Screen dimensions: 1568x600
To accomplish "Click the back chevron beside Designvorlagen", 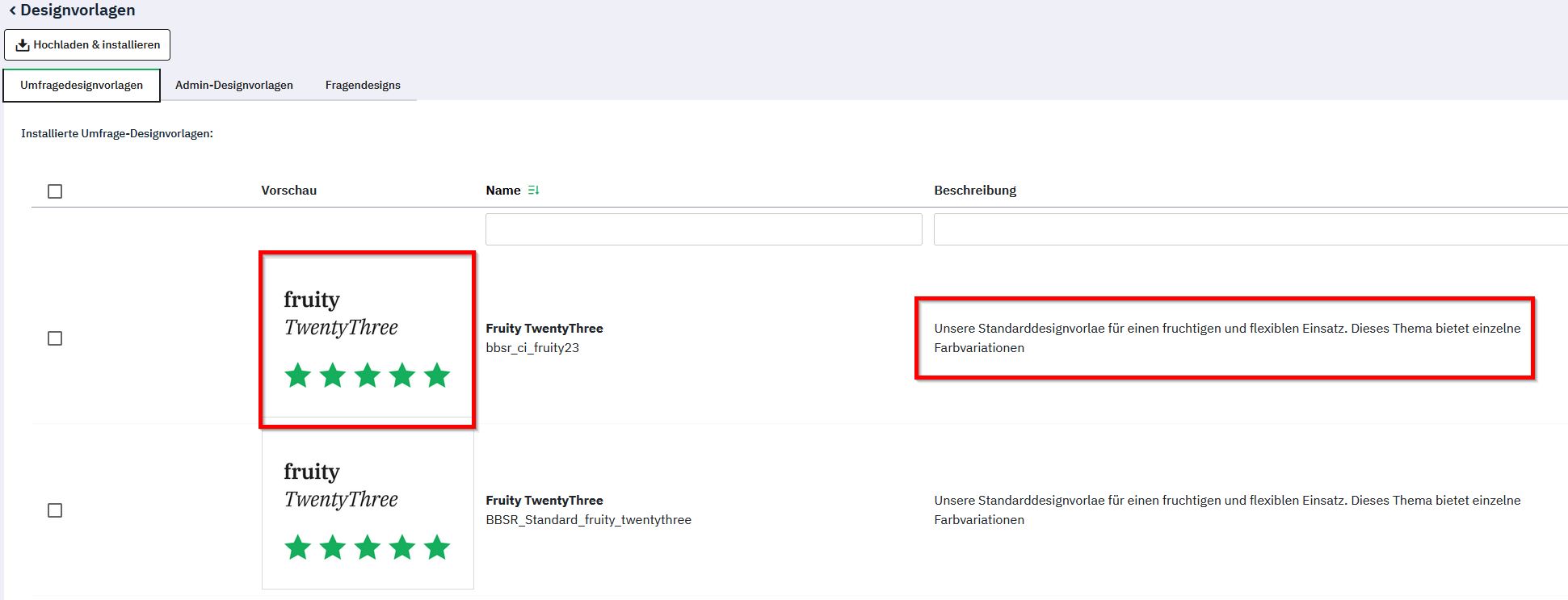I will (x=12, y=11).
